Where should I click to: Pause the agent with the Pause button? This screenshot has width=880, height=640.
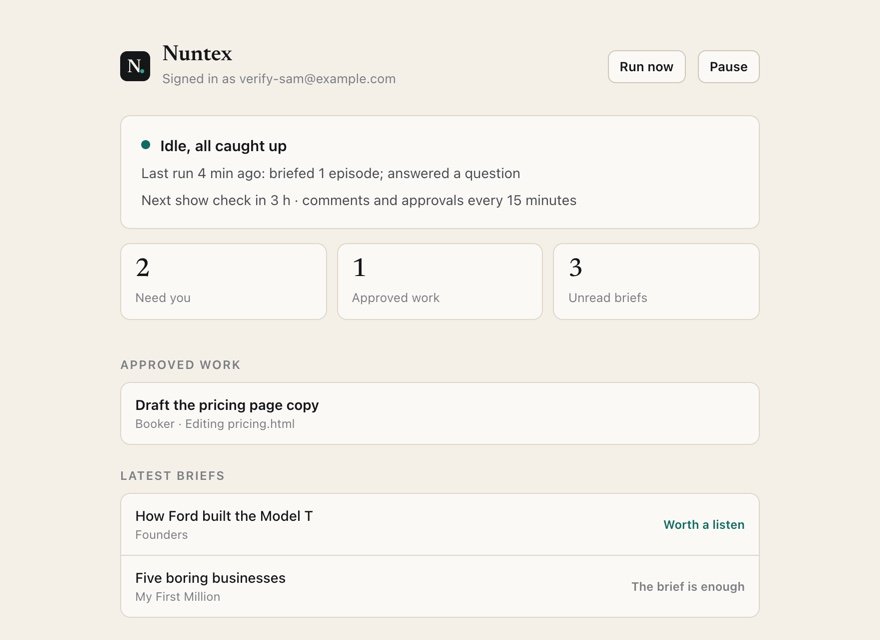(x=728, y=67)
